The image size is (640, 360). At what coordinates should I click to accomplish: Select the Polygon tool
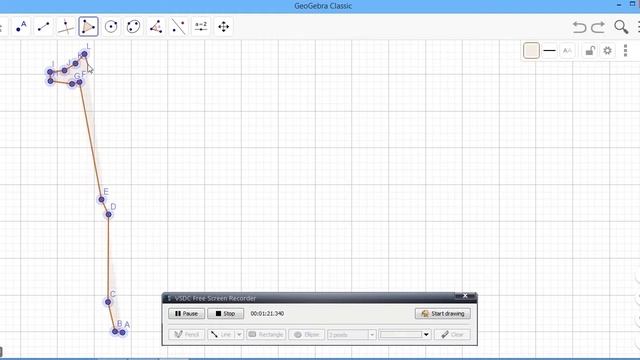88,27
